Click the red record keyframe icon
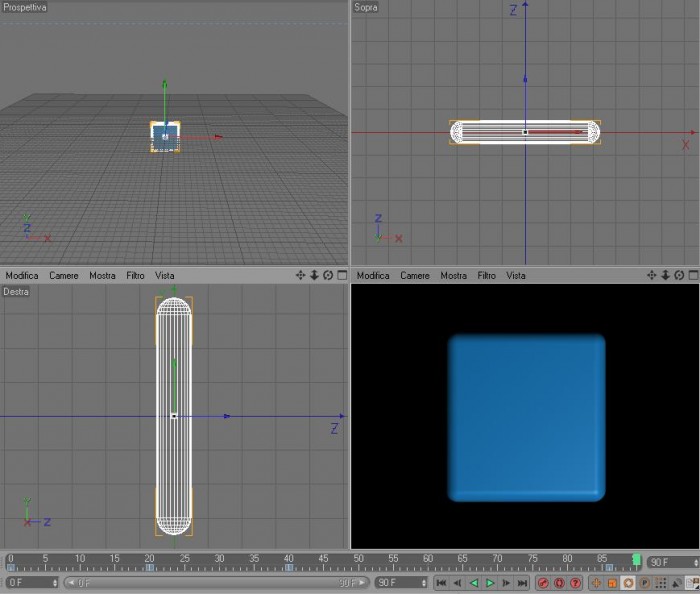The height and width of the screenshot is (594, 700). click(x=543, y=583)
